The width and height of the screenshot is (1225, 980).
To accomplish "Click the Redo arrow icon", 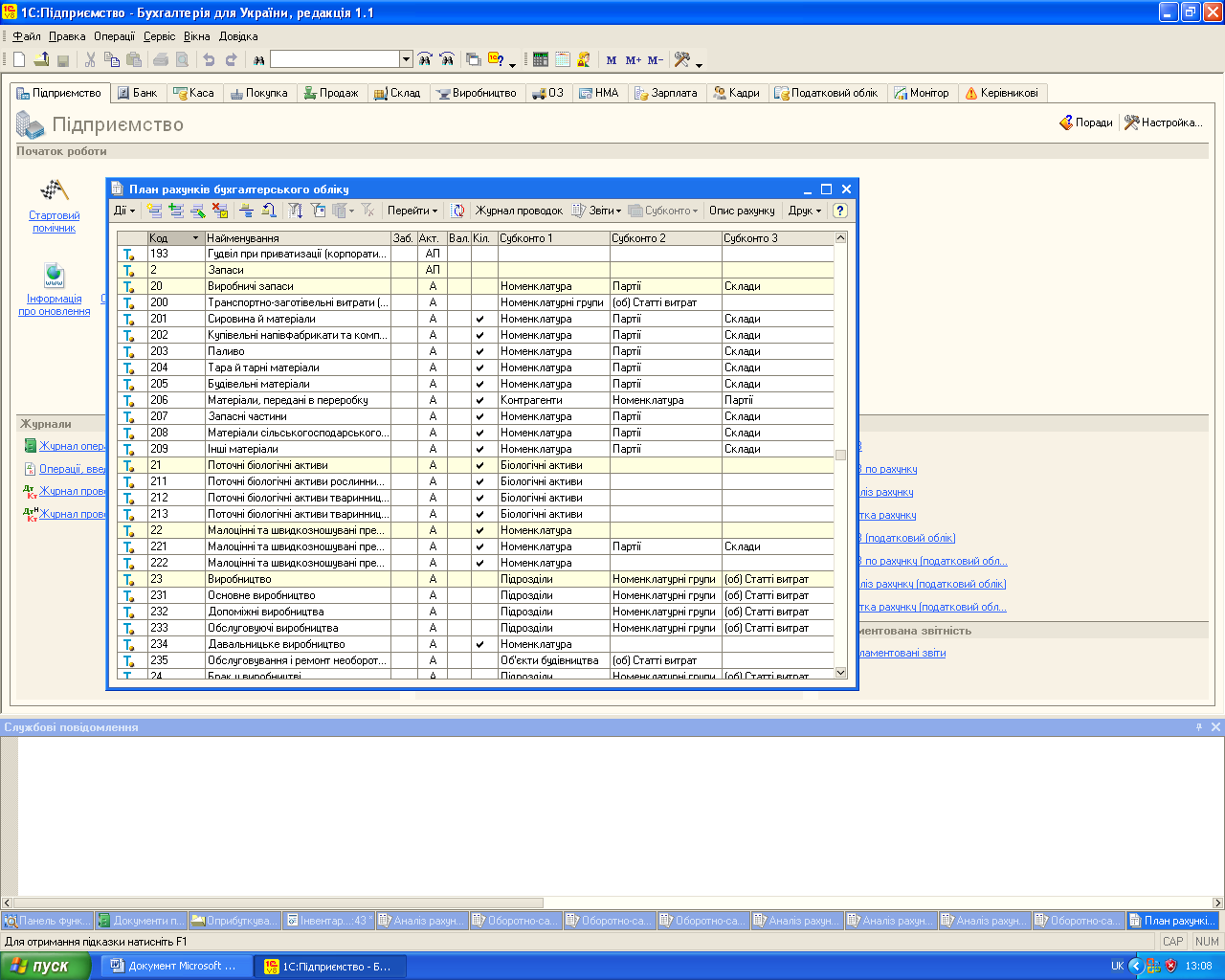I will pos(231,59).
